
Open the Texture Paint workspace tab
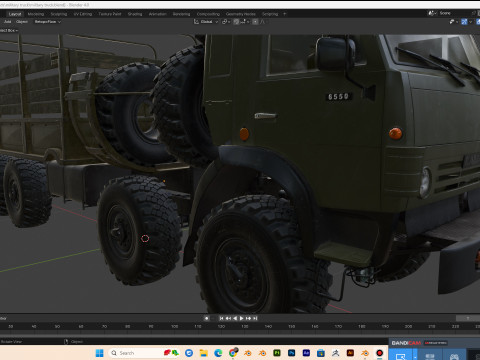110,14
